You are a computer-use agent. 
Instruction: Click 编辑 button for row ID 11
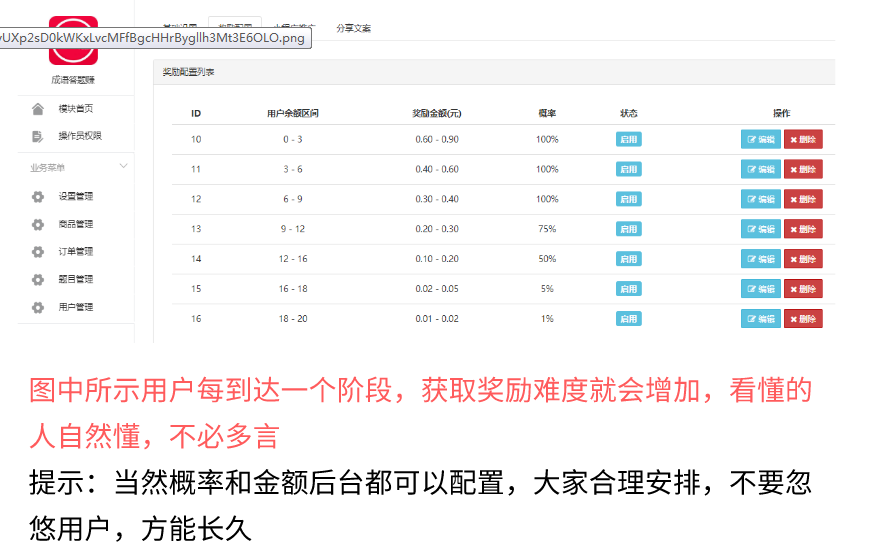[760, 170]
